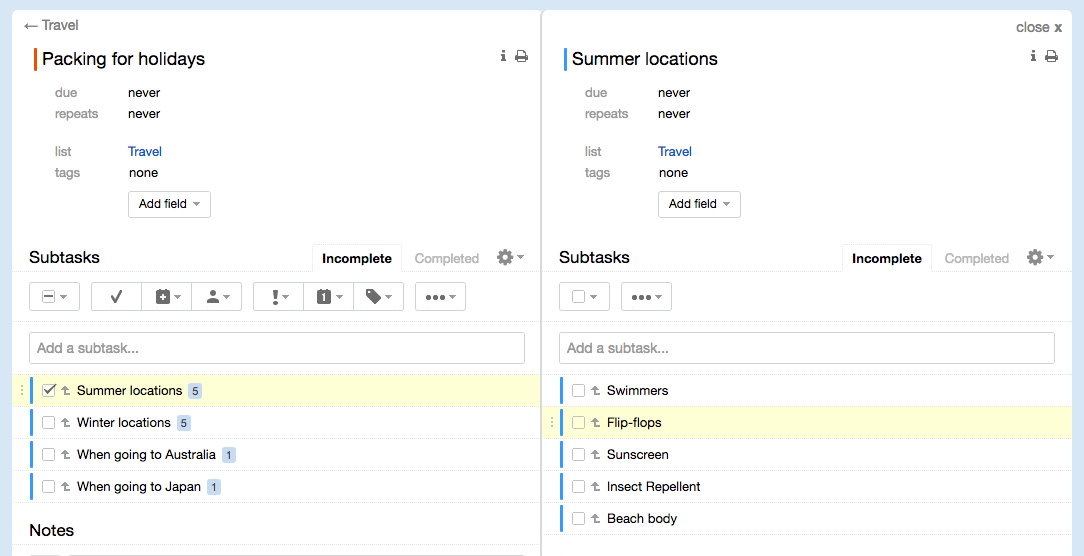Open more actions ellipsis in left toolbar
Viewport: 1084px width, 556px height.
440,297
